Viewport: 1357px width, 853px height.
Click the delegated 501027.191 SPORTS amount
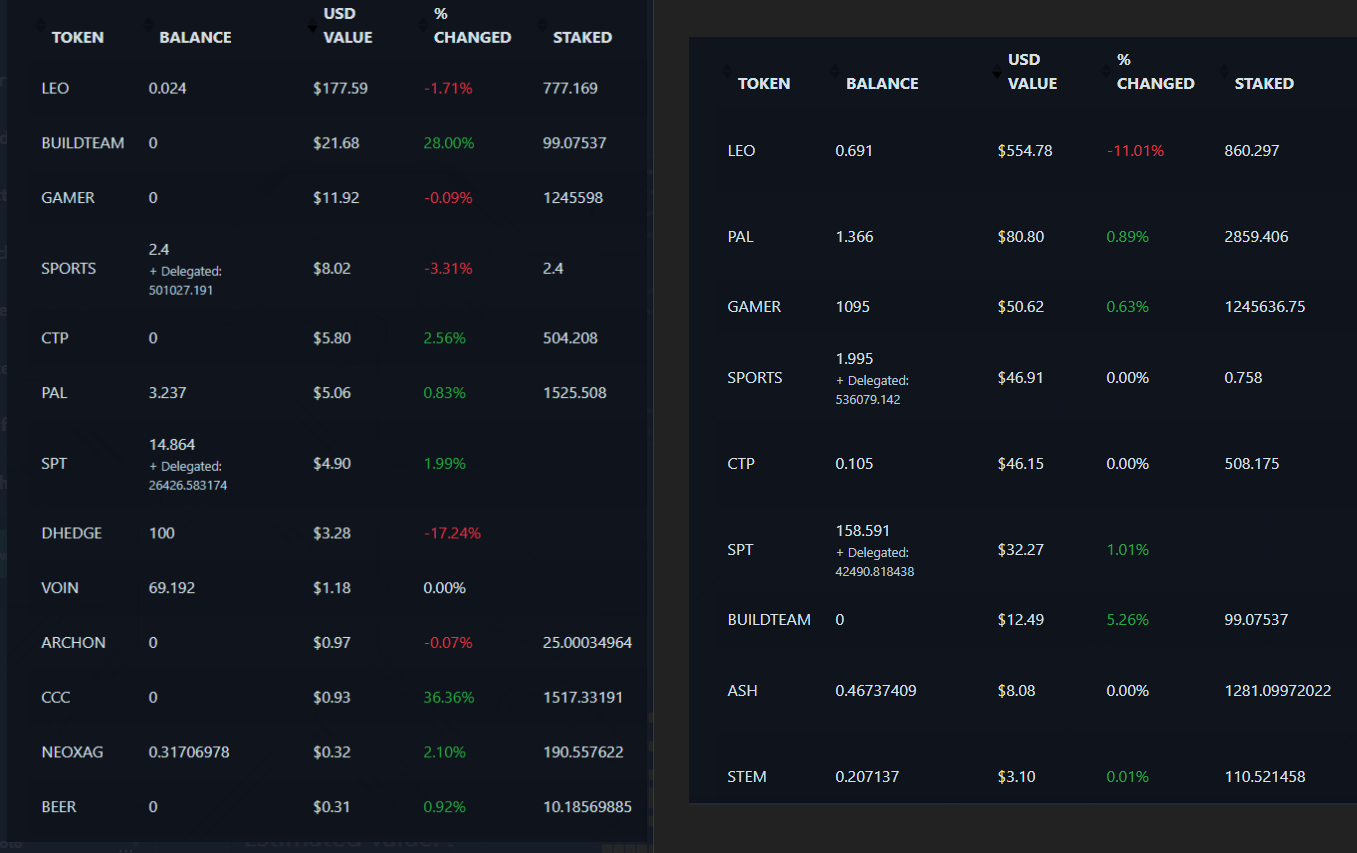point(181,290)
